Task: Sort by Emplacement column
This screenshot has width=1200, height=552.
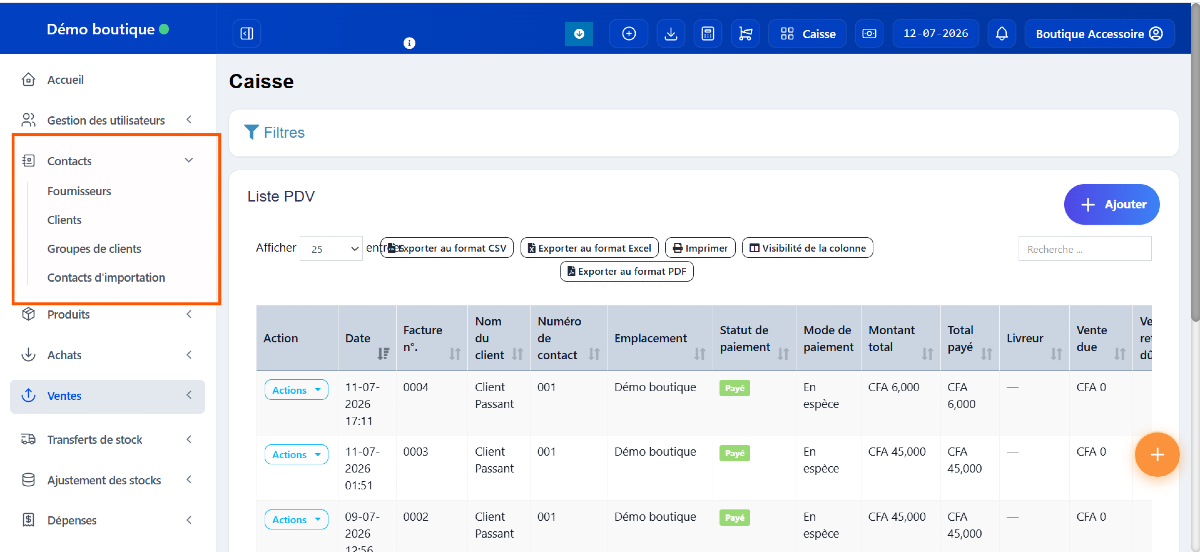Action: pyautogui.click(x=660, y=338)
